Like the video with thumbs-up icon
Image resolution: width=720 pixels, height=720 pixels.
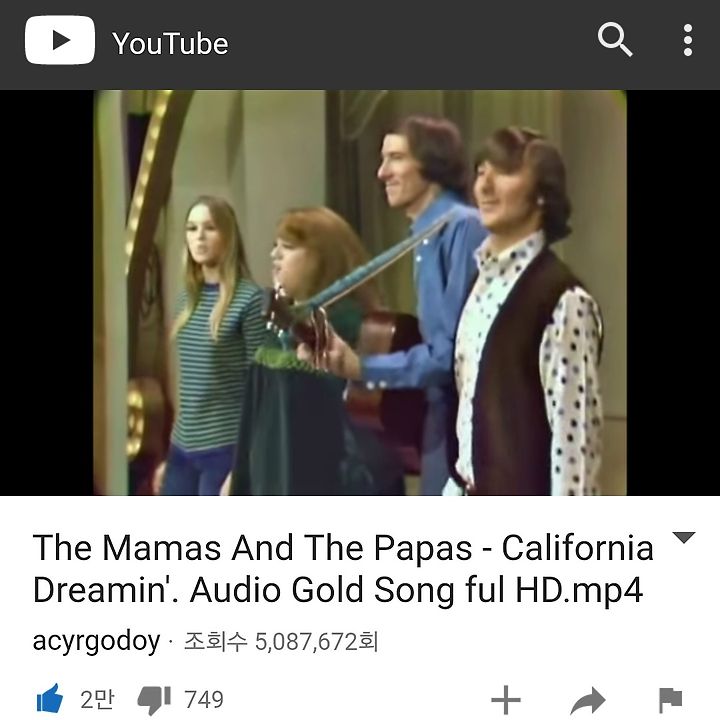coord(50,699)
